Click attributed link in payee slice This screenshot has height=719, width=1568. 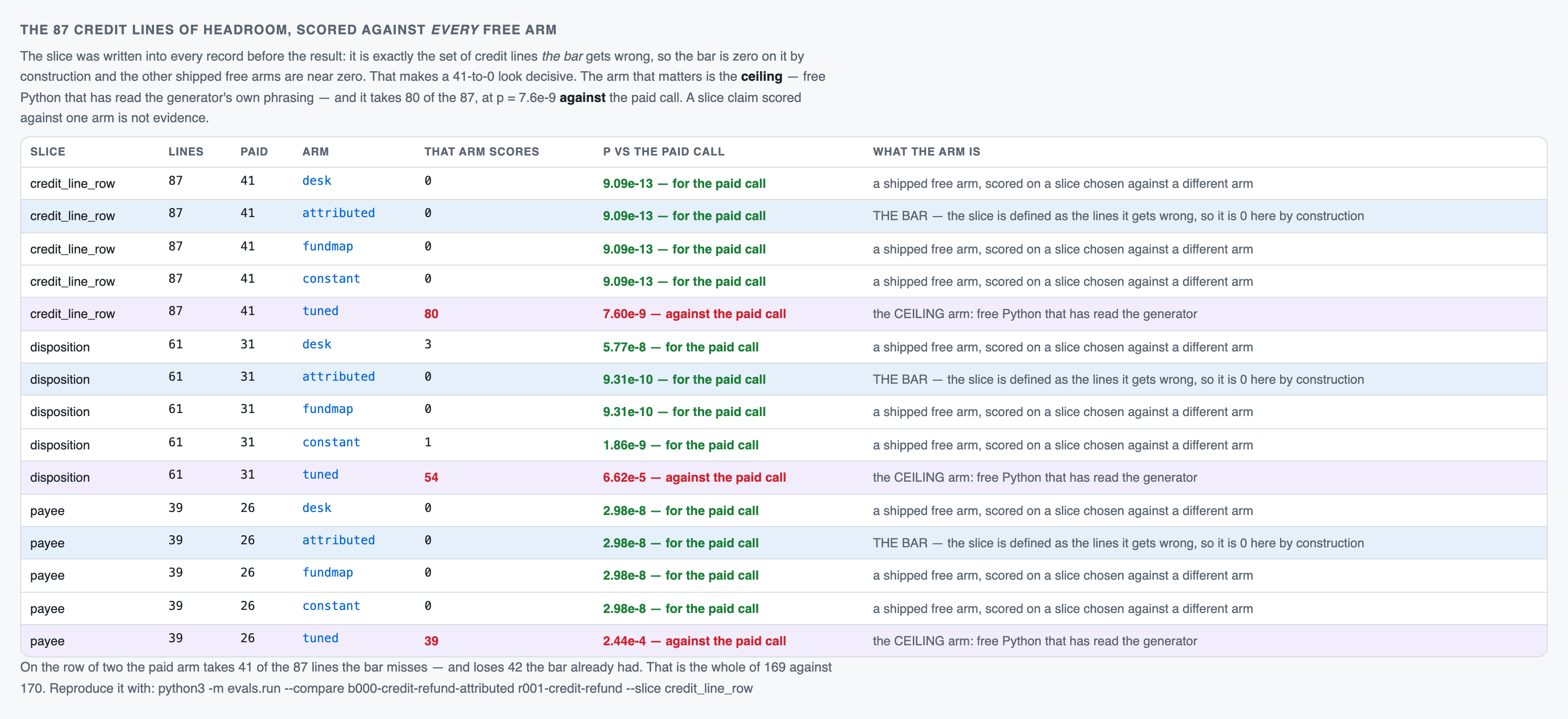[338, 540]
